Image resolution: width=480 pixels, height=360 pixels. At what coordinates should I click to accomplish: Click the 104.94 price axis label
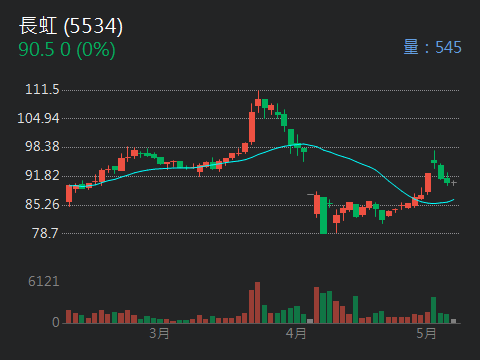(x=38, y=118)
